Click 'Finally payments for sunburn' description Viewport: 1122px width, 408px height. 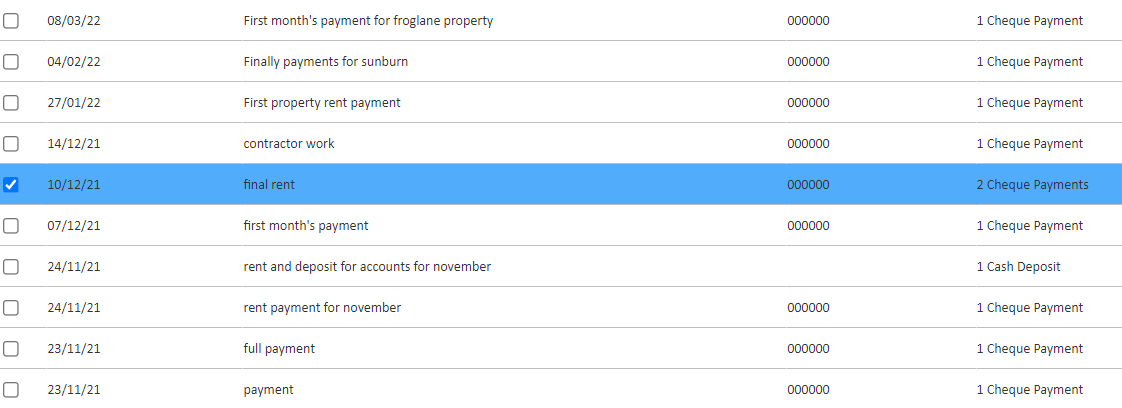(325, 62)
